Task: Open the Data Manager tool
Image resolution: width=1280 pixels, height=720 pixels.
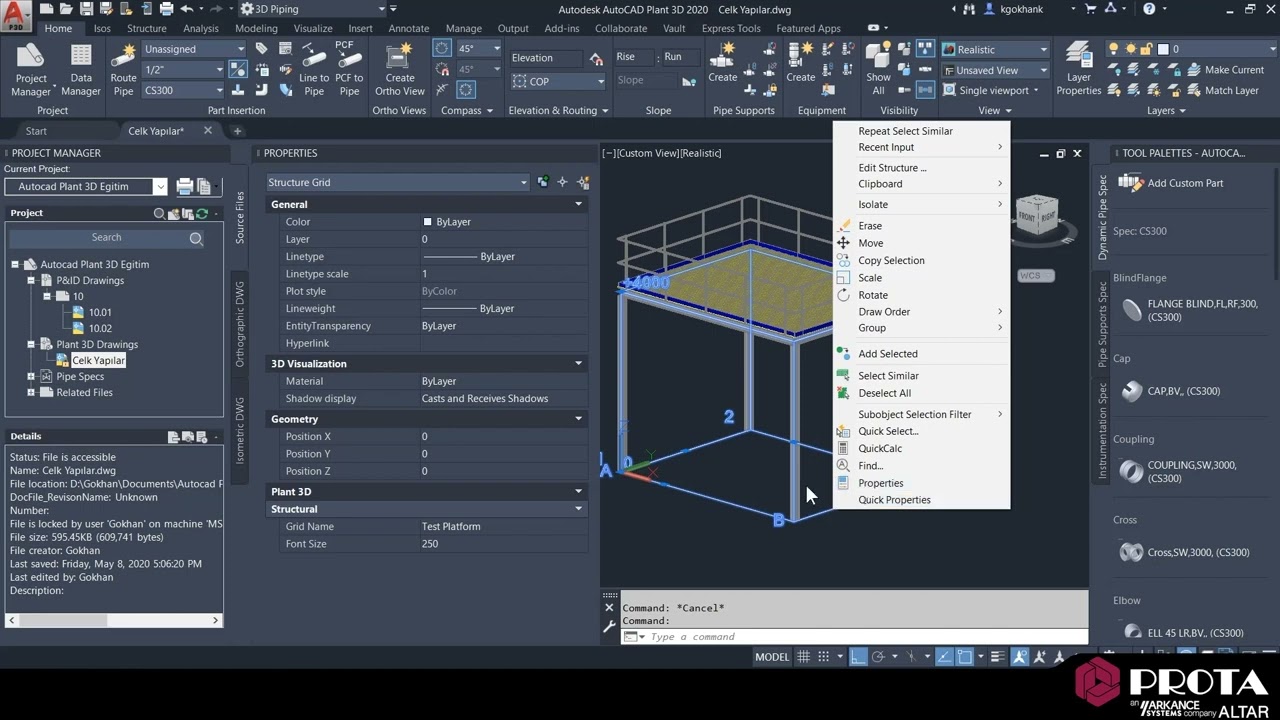Action: click(x=80, y=70)
